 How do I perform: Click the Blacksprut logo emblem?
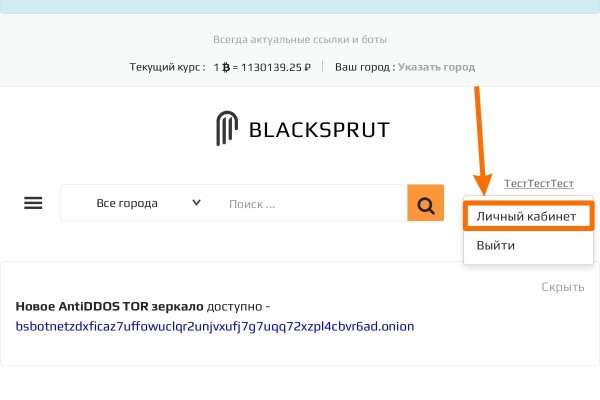[x=226, y=129]
